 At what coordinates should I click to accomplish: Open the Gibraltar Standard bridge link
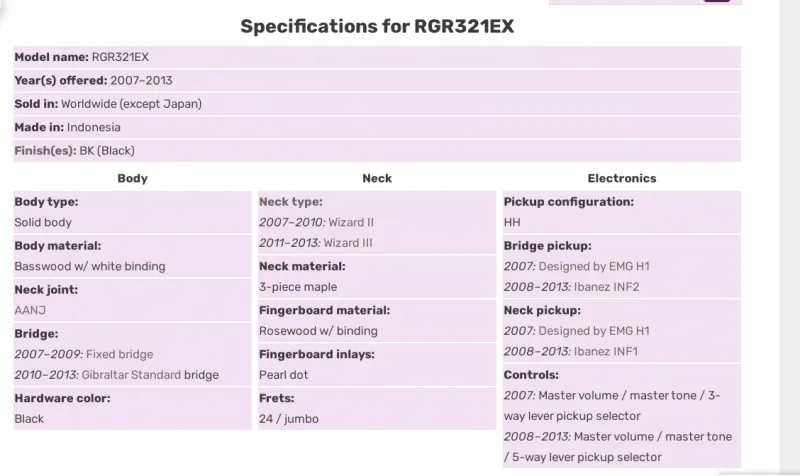pyautogui.click(x=131, y=375)
